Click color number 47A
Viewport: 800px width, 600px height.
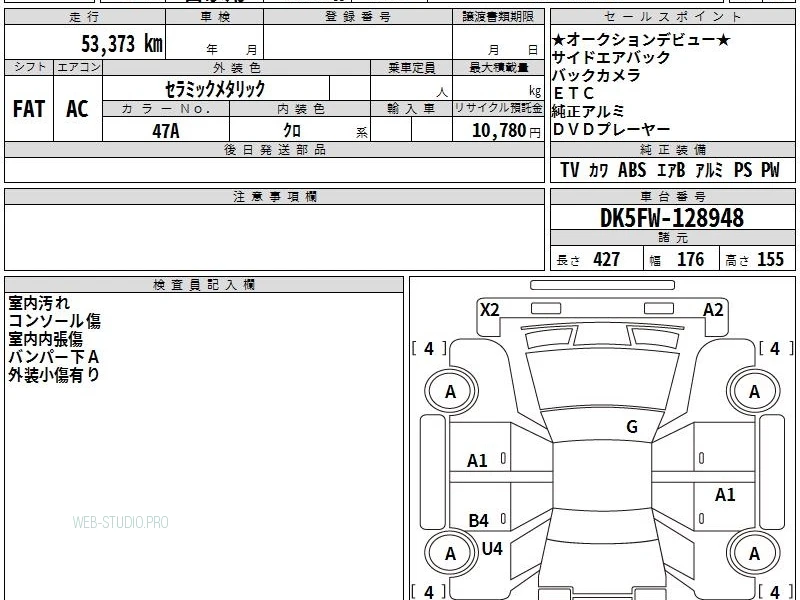[166, 131]
